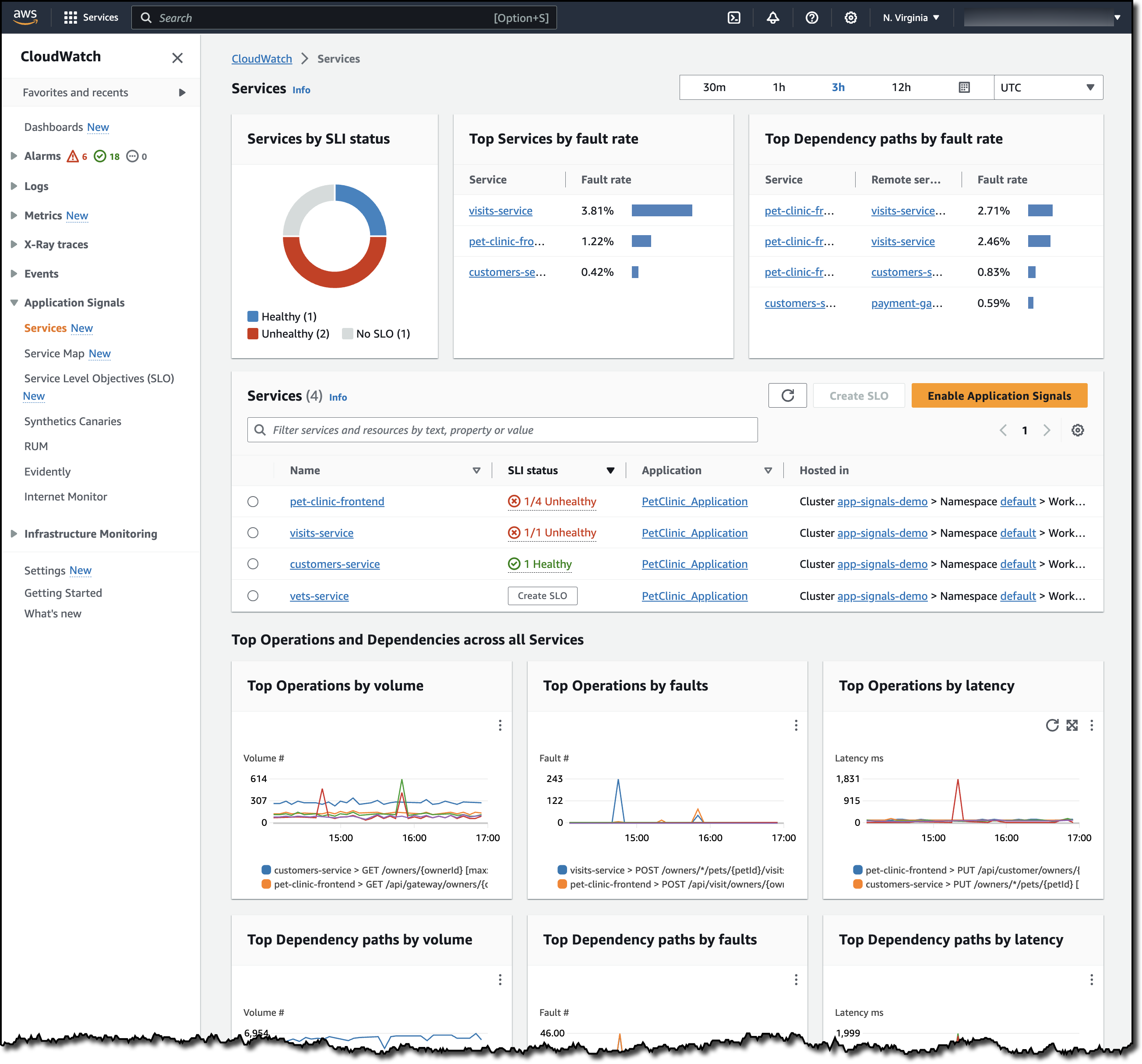
Task: Open the SLI status column sort dropdown
Action: point(610,470)
